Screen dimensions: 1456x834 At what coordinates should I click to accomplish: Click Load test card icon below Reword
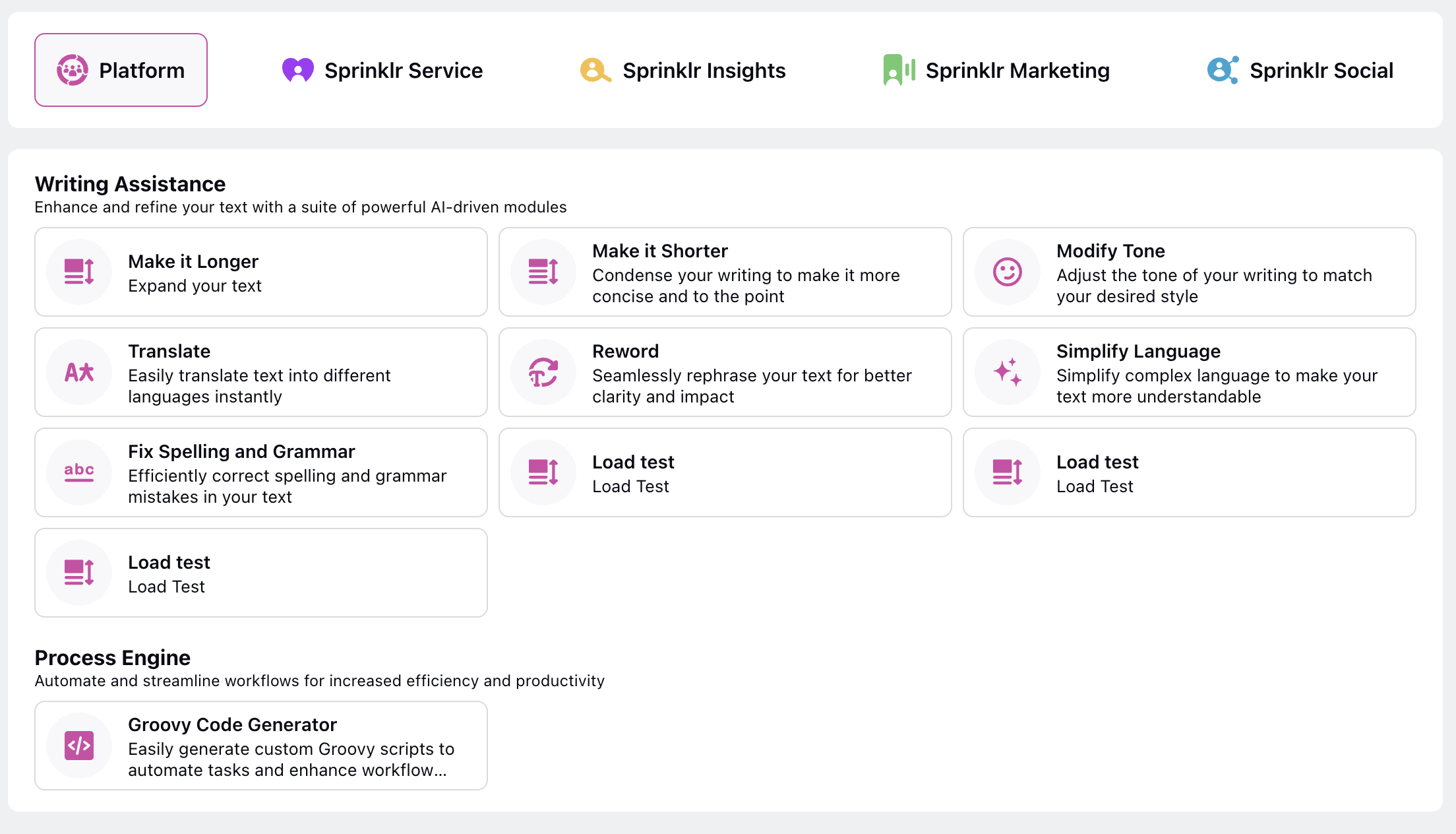pos(543,472)
